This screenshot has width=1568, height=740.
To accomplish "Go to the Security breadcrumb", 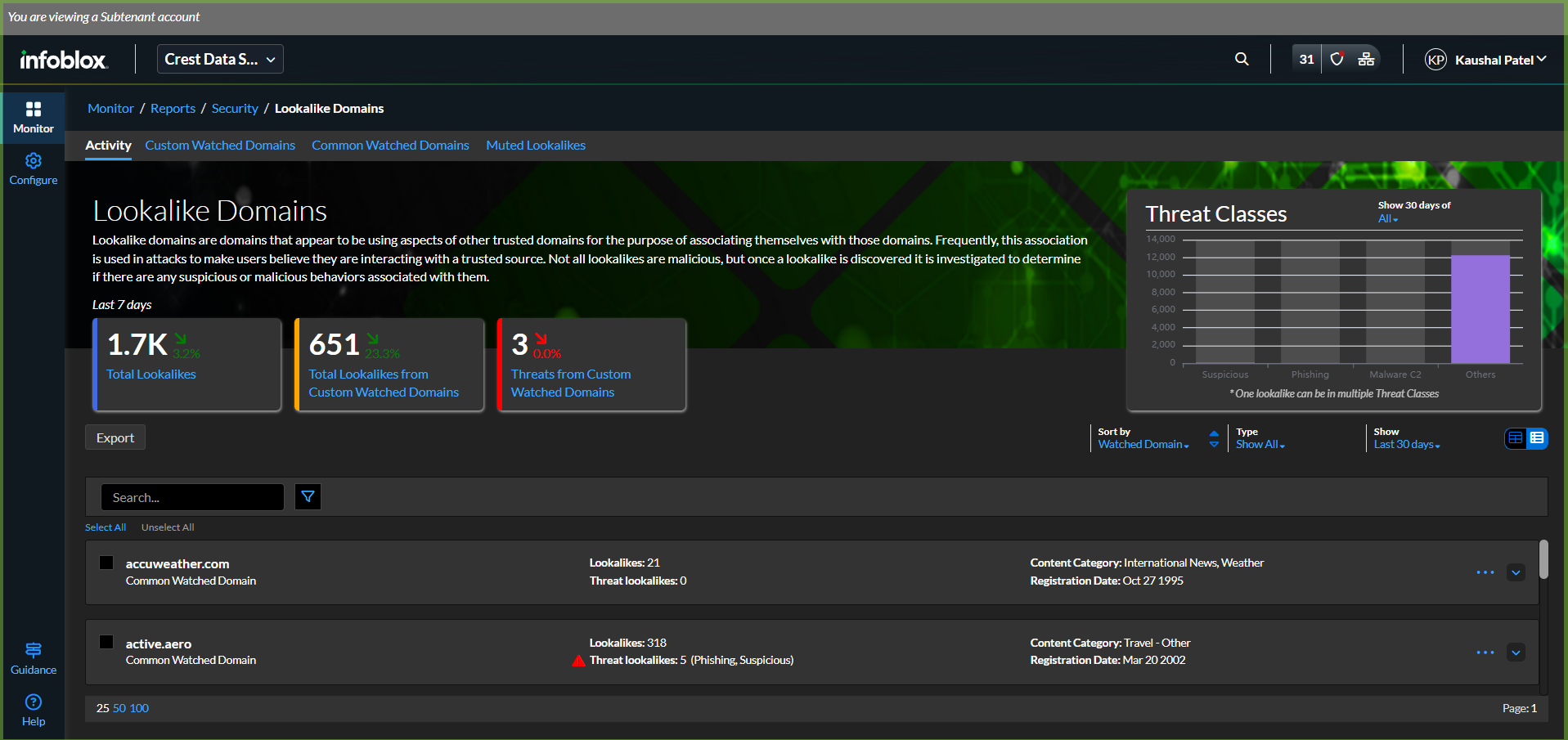I will [x=235, y=109].
